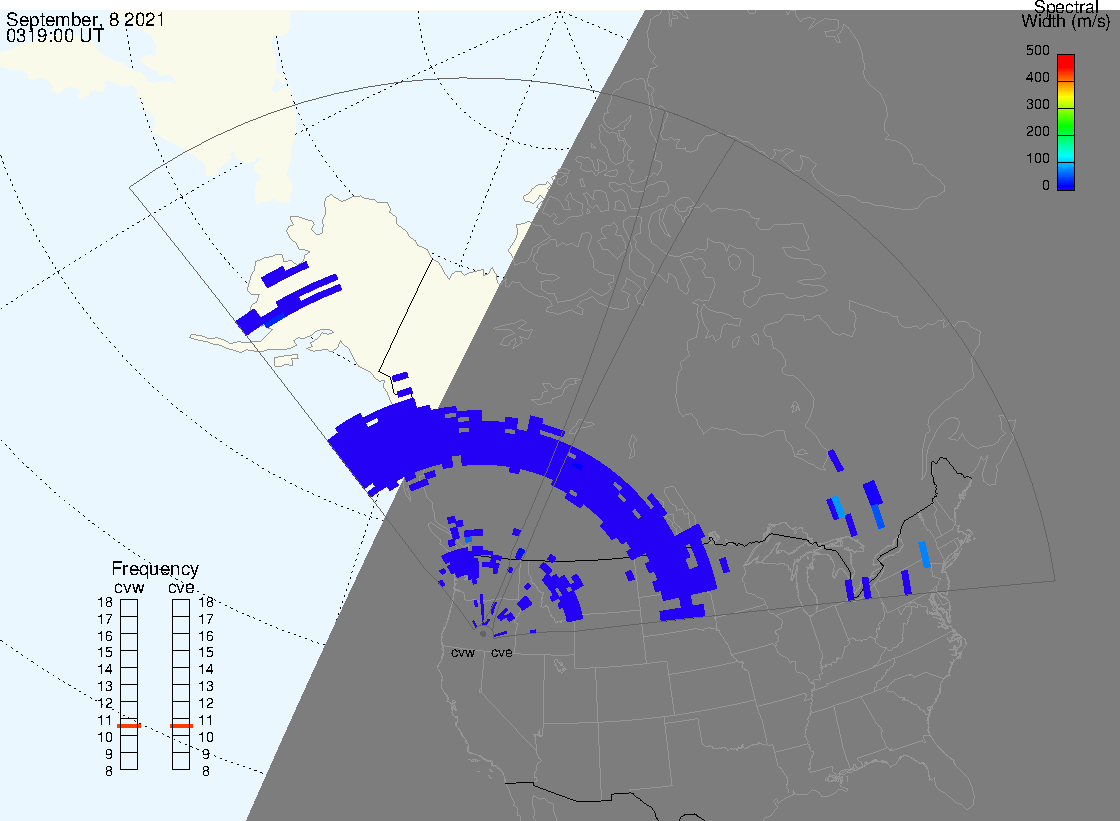The width and height of the screenshot is (1120, 821).
Task: Click the red cve frequency marker
Action: (x=181, y=726)
